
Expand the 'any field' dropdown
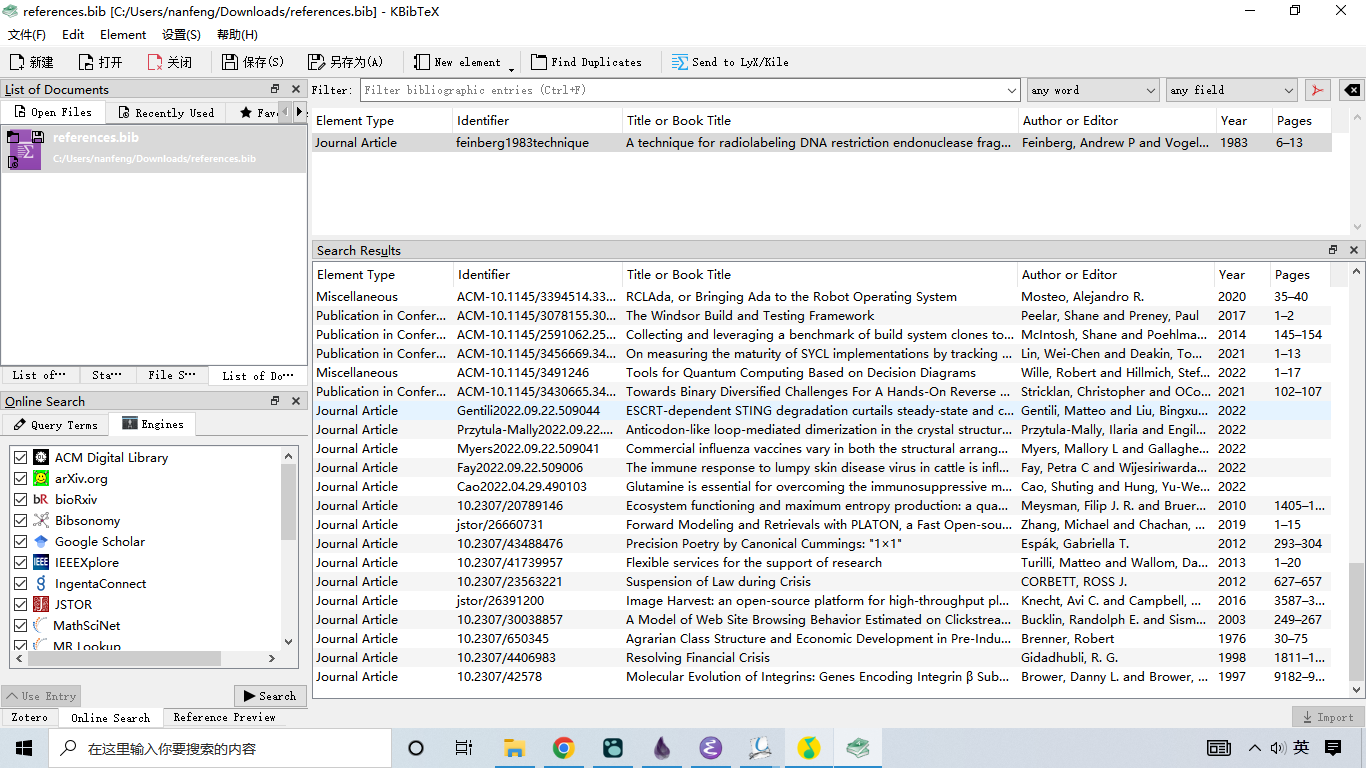(x=1231, y=90)
